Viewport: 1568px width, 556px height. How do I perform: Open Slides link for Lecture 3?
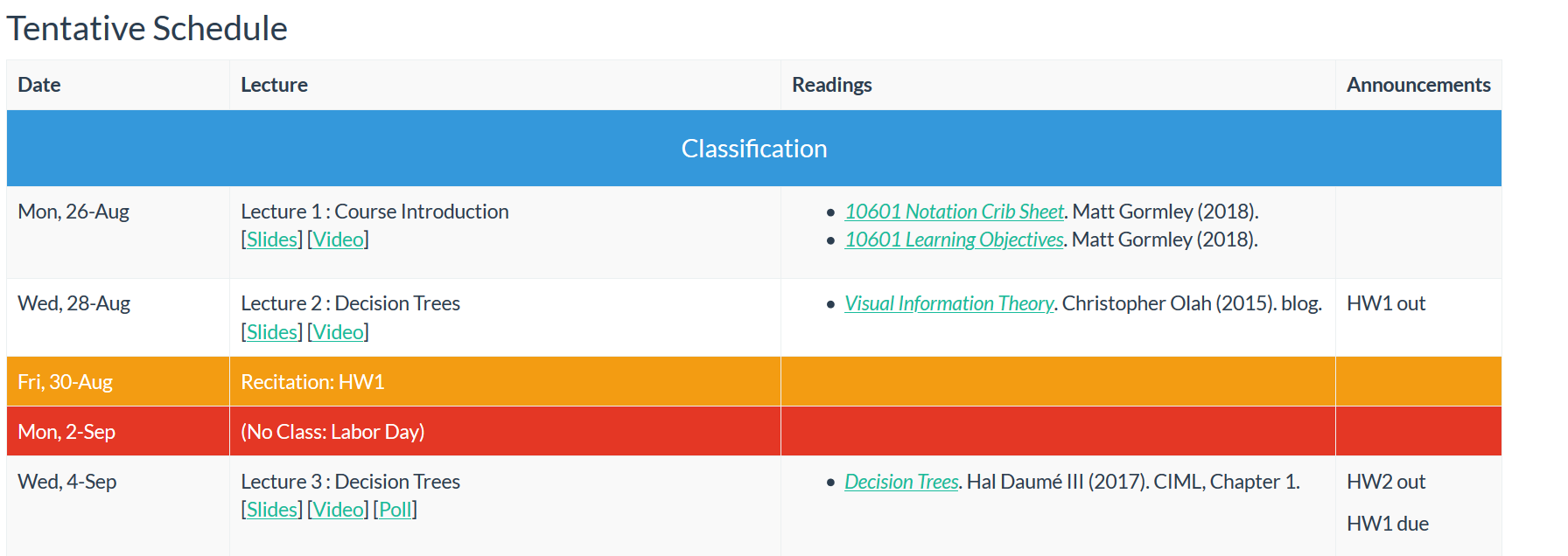click(272, 510)
